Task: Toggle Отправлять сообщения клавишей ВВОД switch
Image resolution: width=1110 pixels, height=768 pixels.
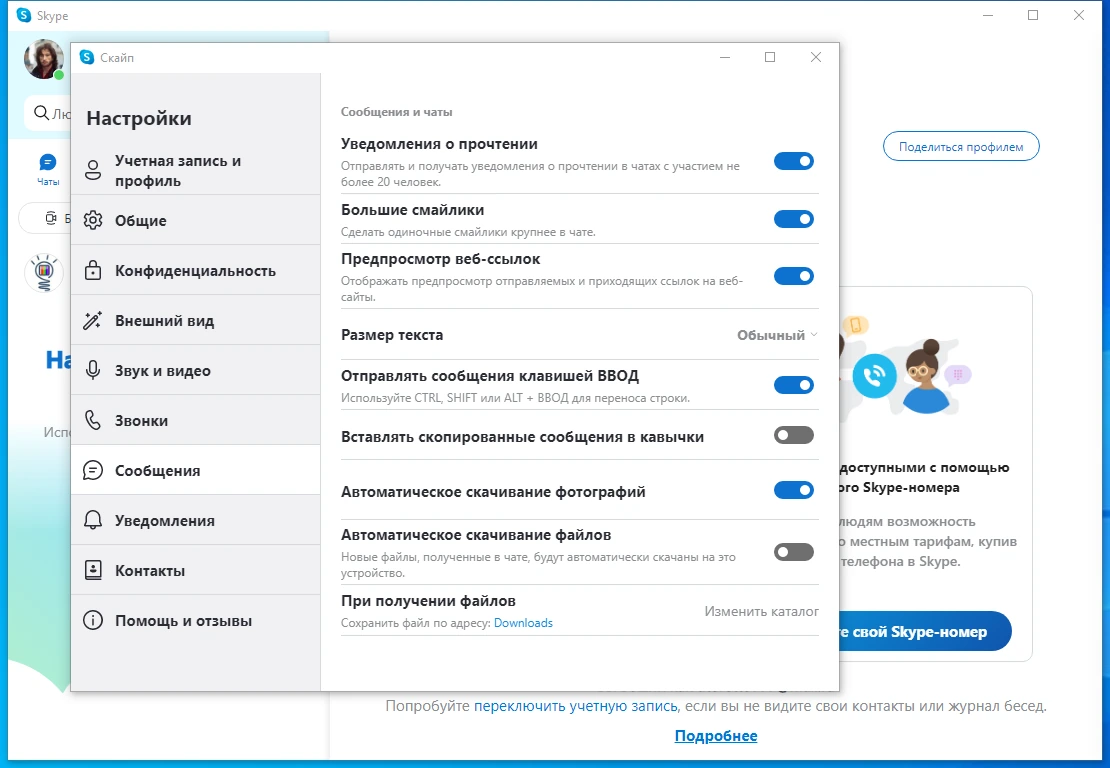Action: (794, 385)
